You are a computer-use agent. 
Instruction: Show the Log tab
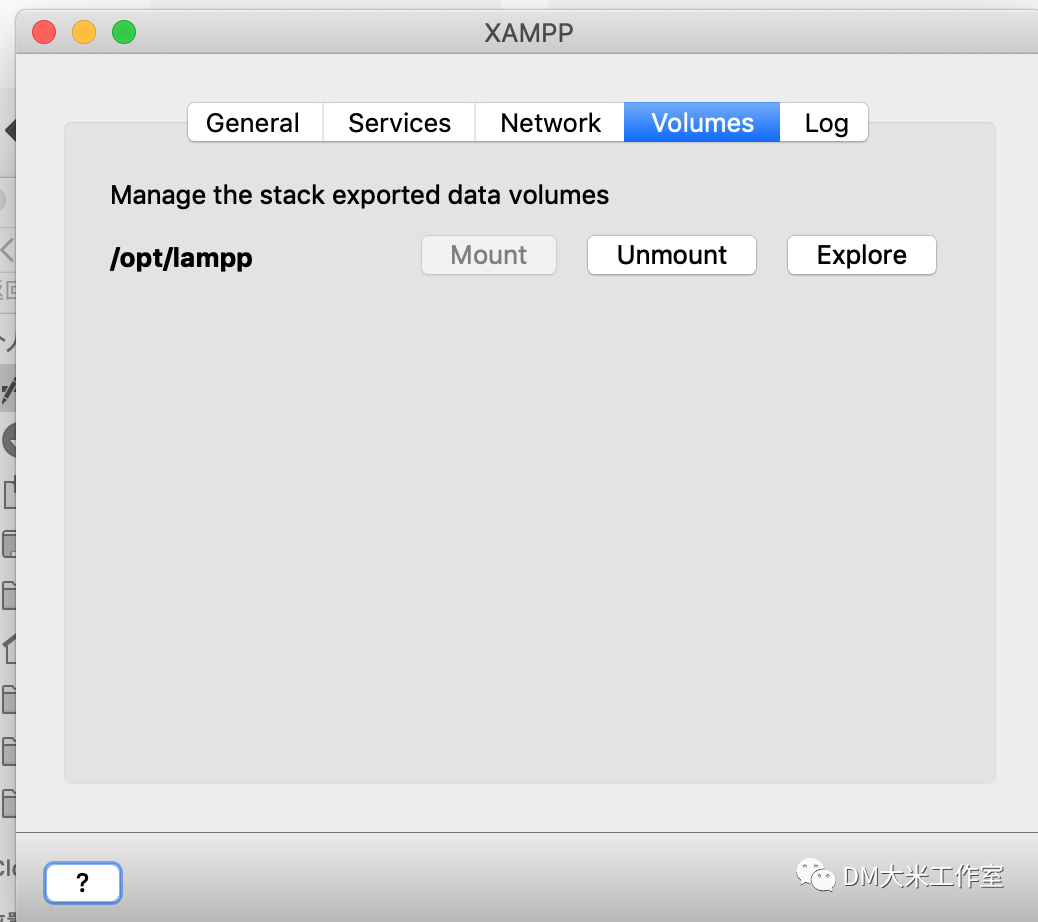point(825,122)
